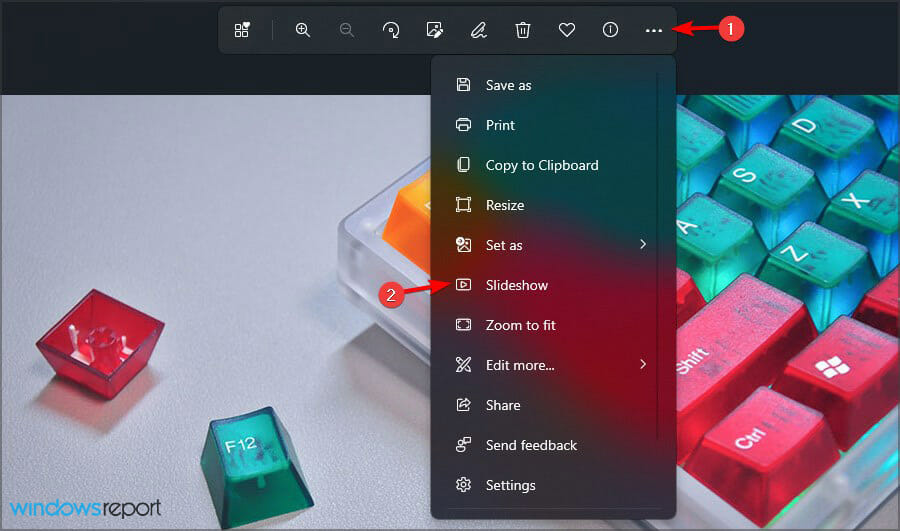Click the play icon beside Slideshow
The image size is (900, 531).
tap(463, 285)
